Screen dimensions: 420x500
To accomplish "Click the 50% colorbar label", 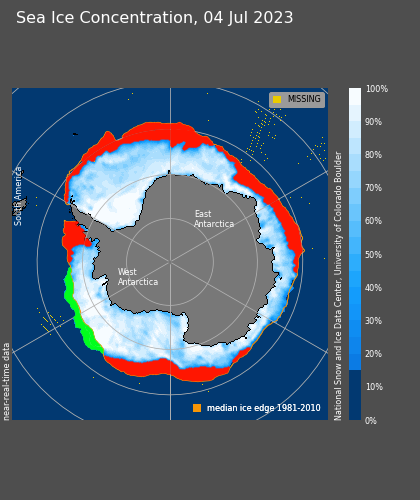I will (x=373, y=255).
